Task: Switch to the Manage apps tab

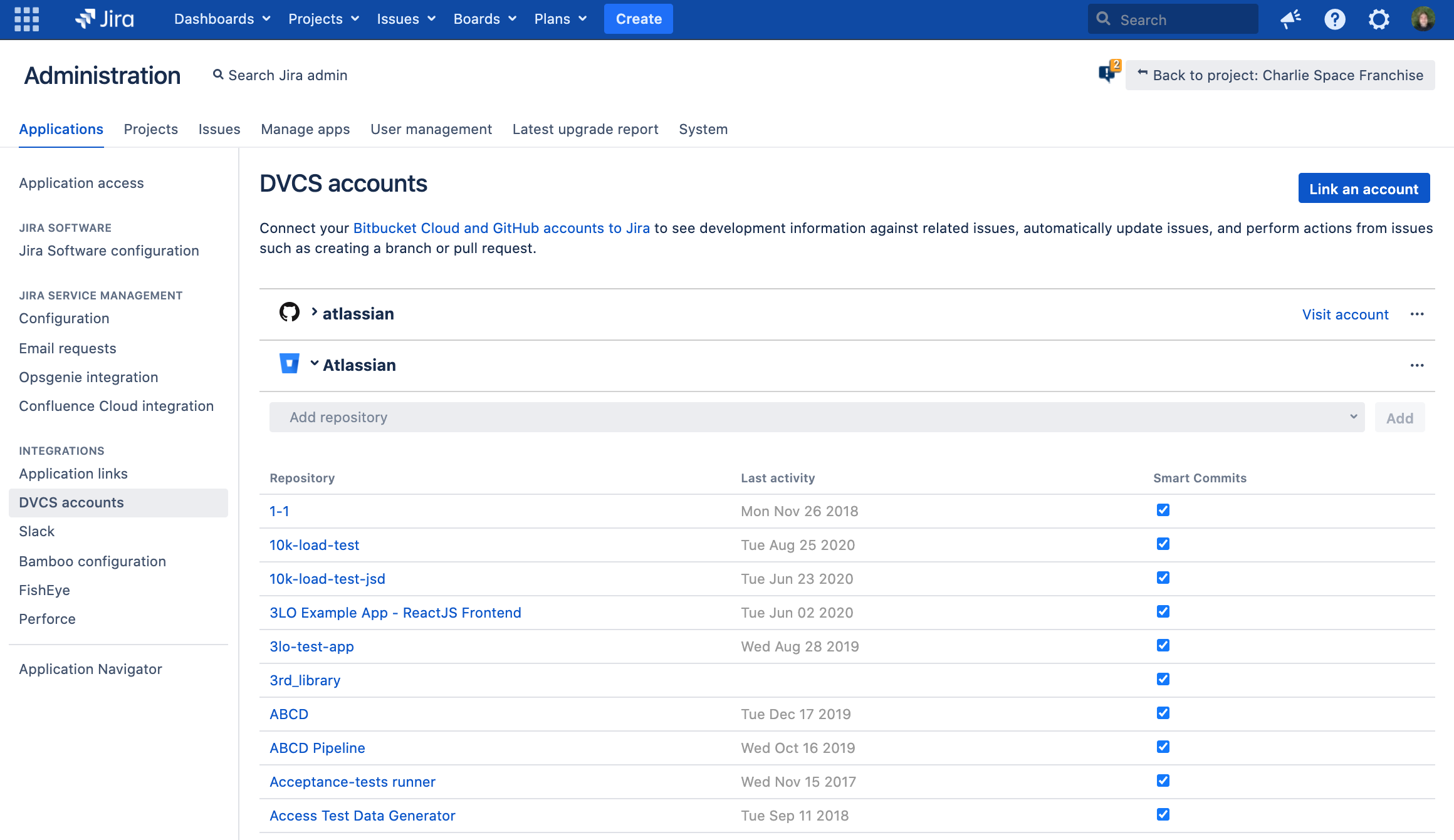Action: (x=305, y=129)
